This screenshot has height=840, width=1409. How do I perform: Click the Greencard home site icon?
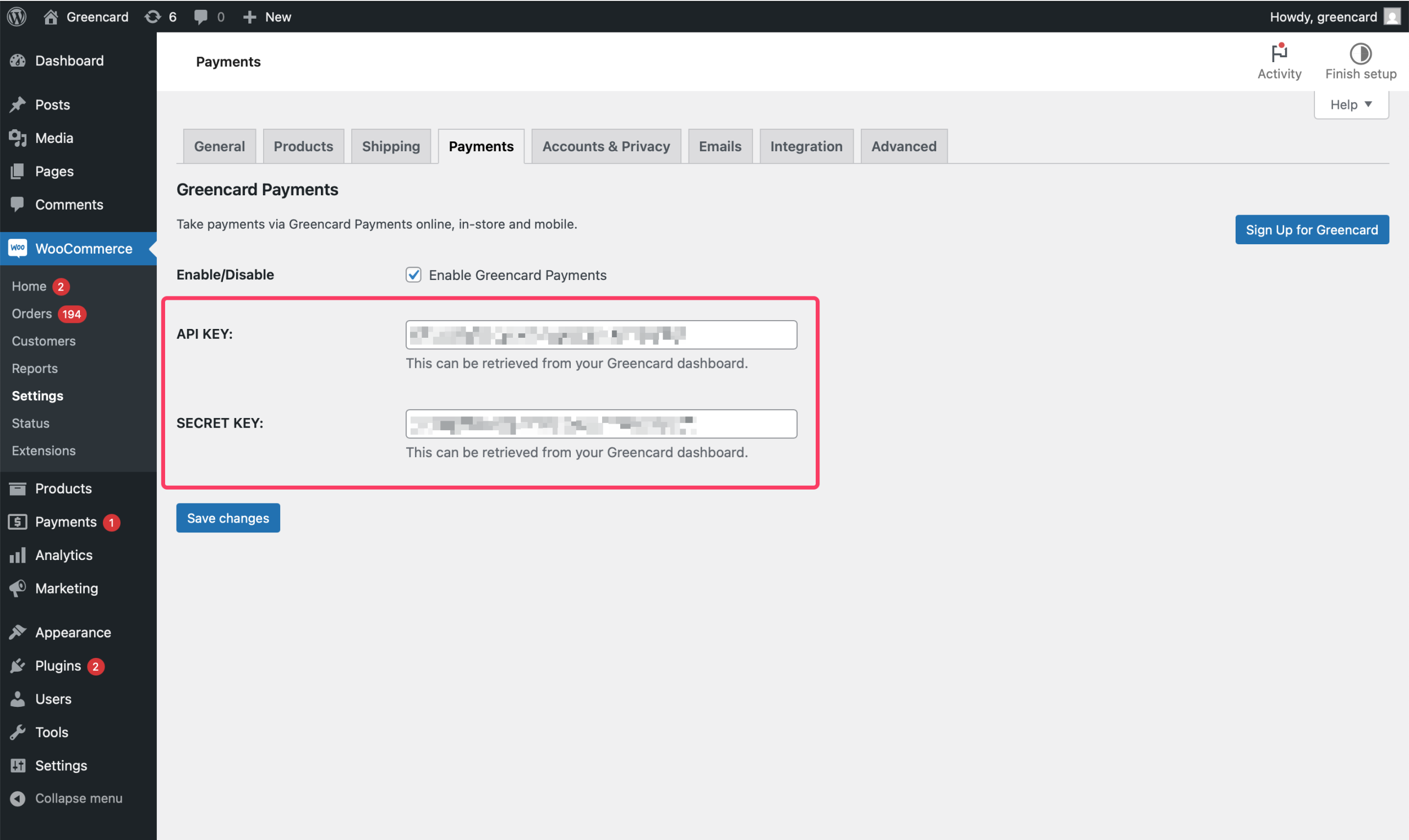tap(51, 17)
